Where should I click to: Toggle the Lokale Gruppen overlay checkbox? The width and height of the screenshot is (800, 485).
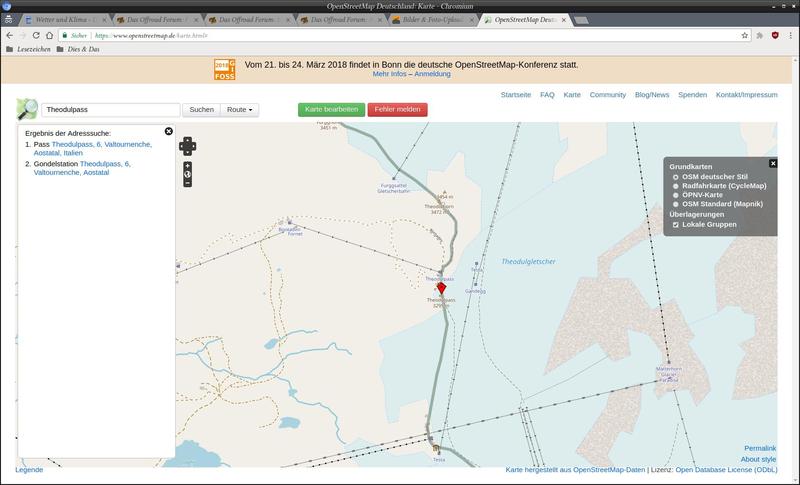point(676,224)
